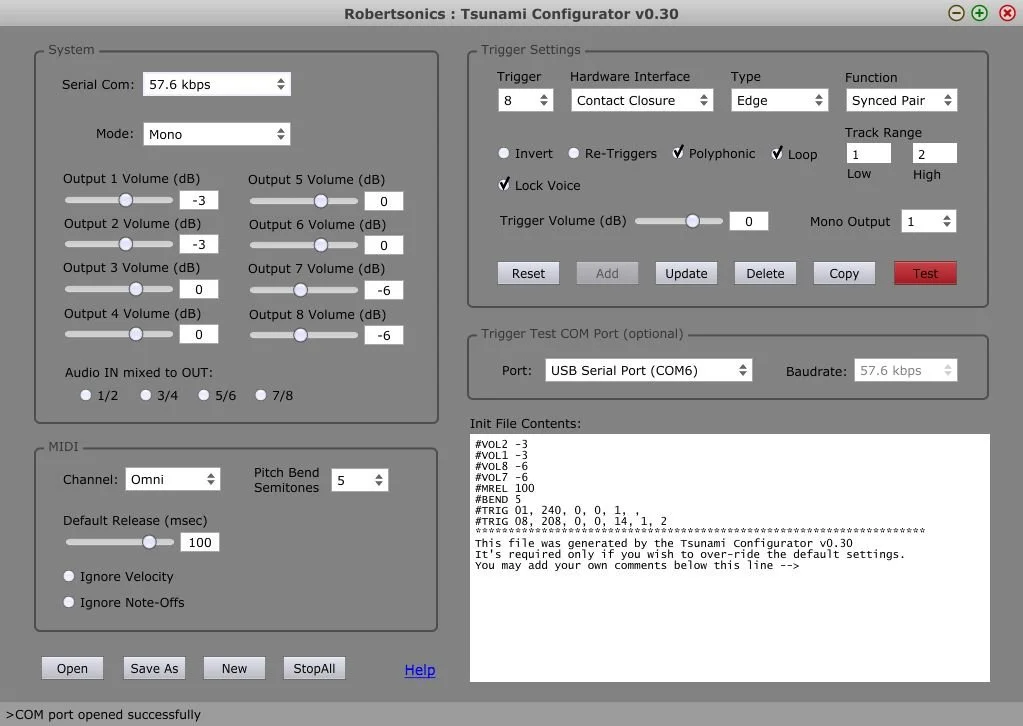Screen dimensions: 1023x726
Task: Toggle Lock Voice checkbox
Action: click(x=504, y=185)
